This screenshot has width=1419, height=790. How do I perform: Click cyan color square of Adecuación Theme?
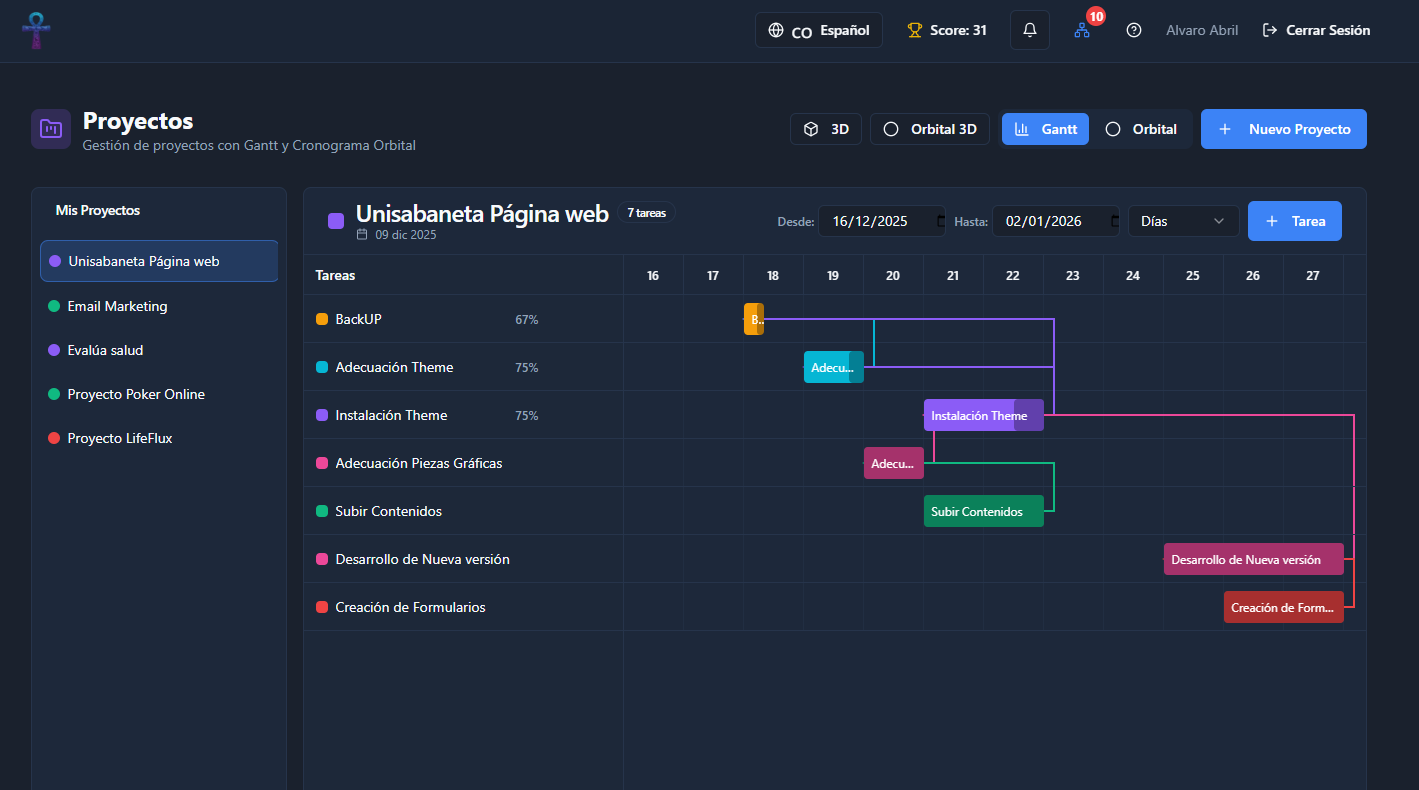point(322,367)
